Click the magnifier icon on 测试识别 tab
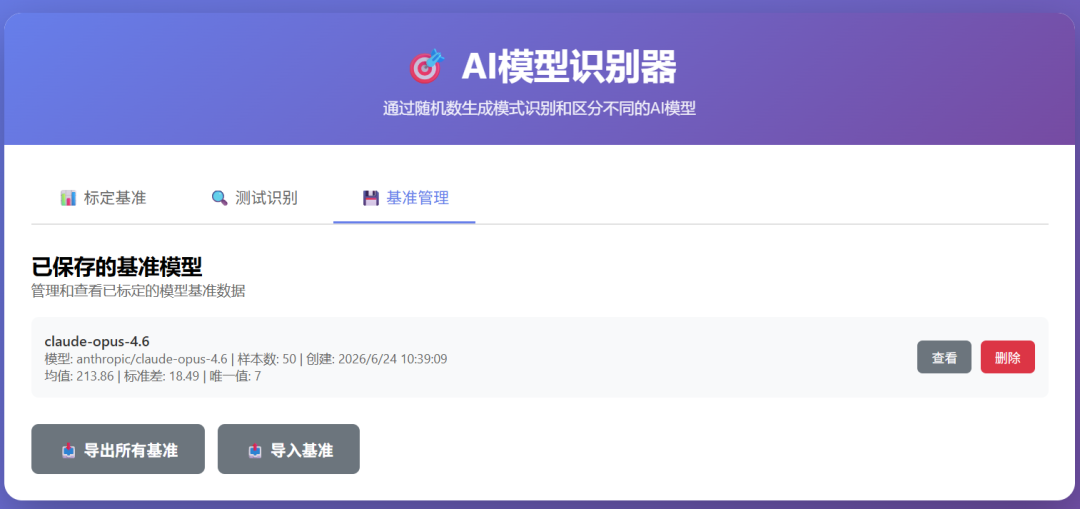 pos(219,199)
